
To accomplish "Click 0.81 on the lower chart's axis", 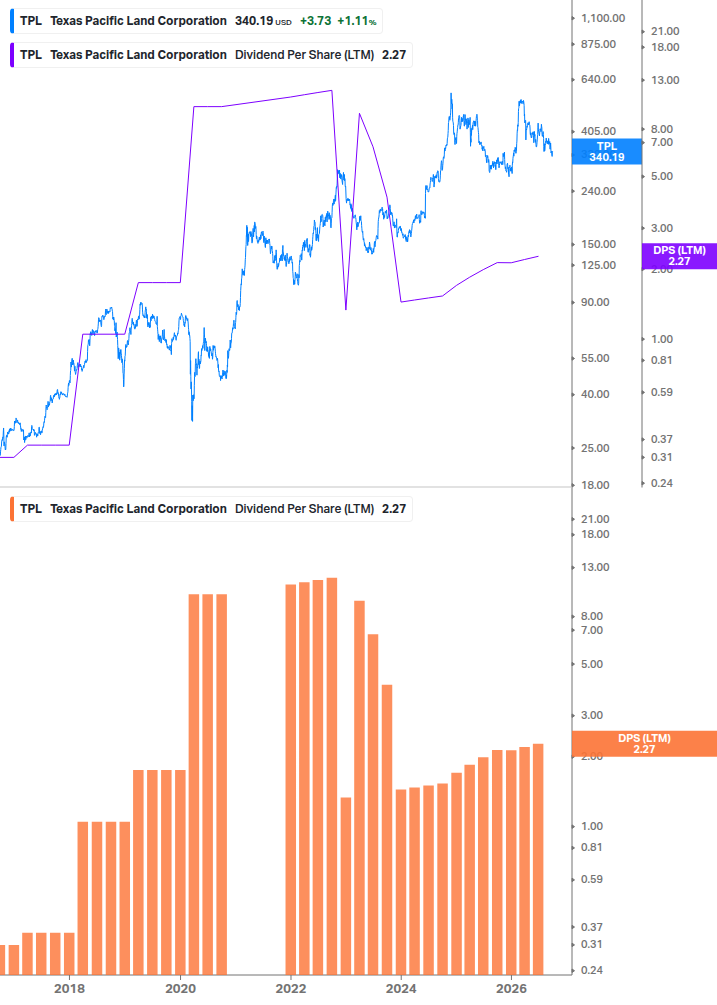I will click(592, 847).
